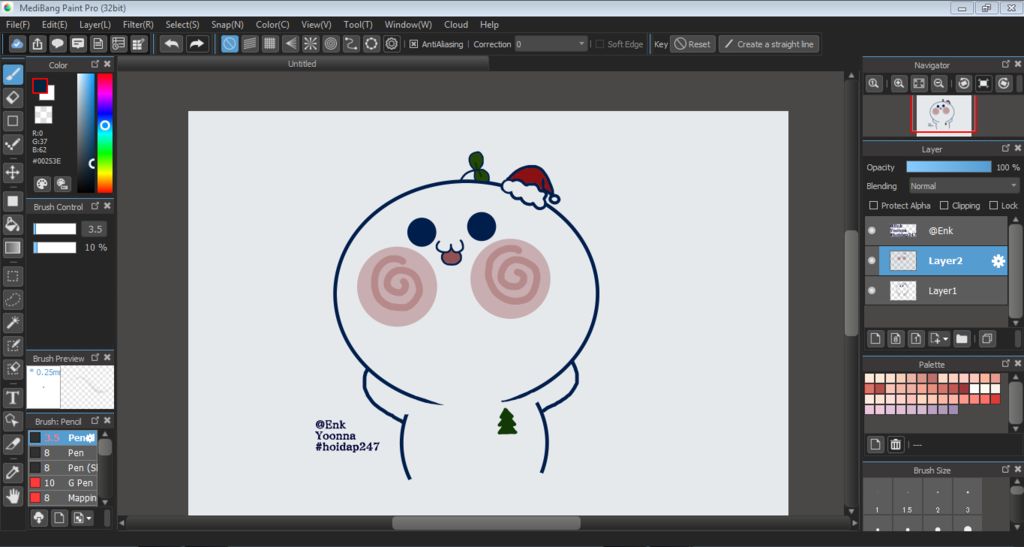Screen dimensions: 1024x547
Task: Click the transparent color swatch
Action: (x=43, y=115)
